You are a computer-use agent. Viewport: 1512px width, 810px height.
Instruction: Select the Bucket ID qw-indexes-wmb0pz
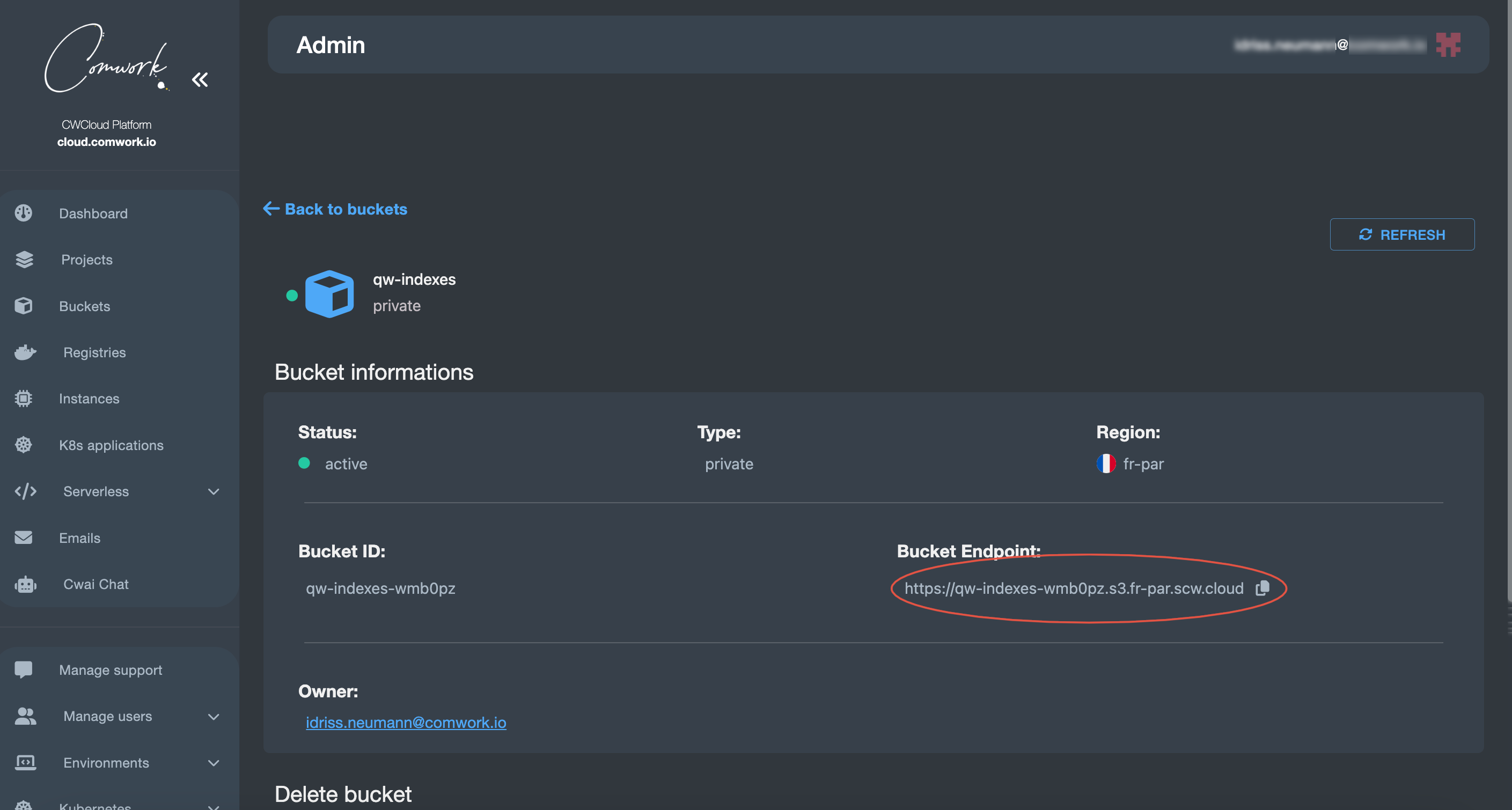380,588
